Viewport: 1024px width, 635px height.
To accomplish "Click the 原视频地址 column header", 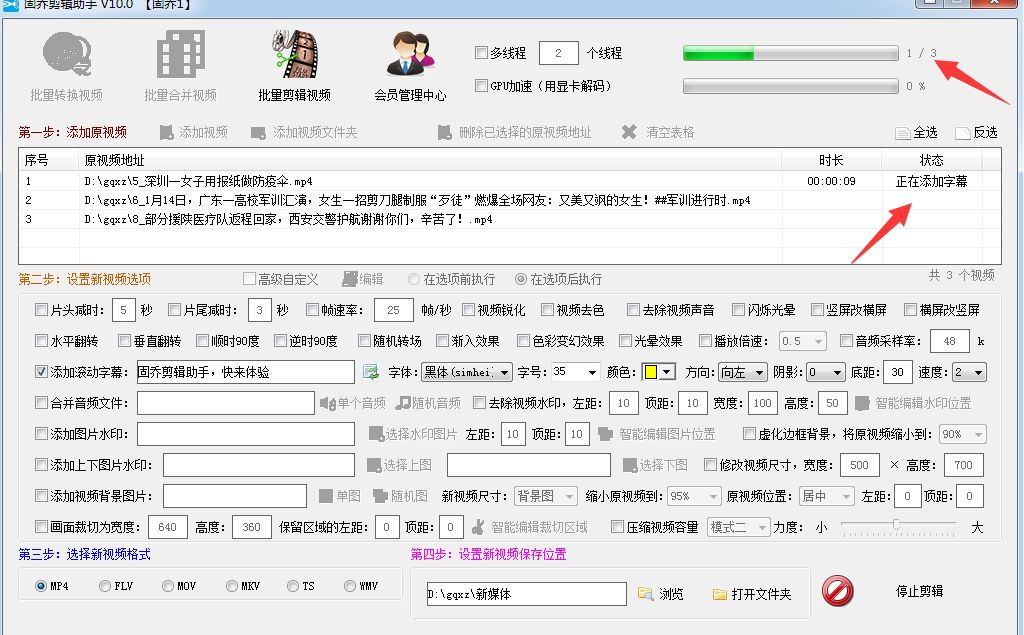I will pos(430,160).
